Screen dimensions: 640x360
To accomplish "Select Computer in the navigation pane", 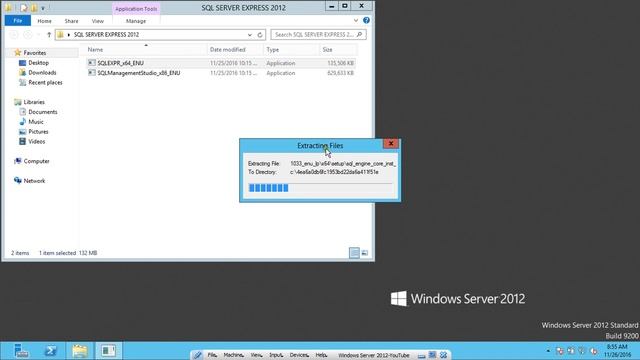I will (36, 161).
